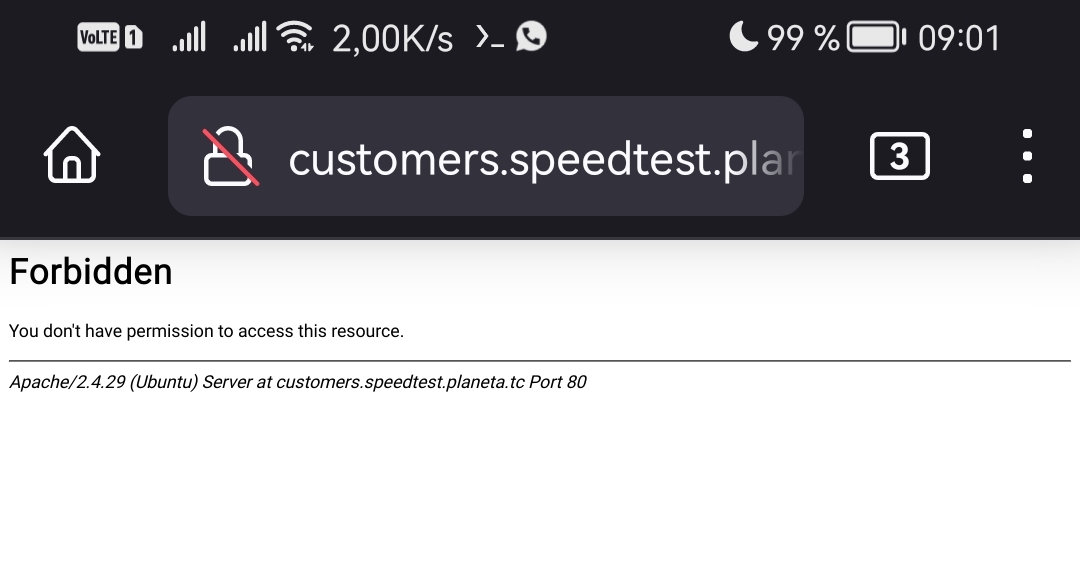
Task: Tap the SIM 1 indicator icon
Action: click(133, 37)
